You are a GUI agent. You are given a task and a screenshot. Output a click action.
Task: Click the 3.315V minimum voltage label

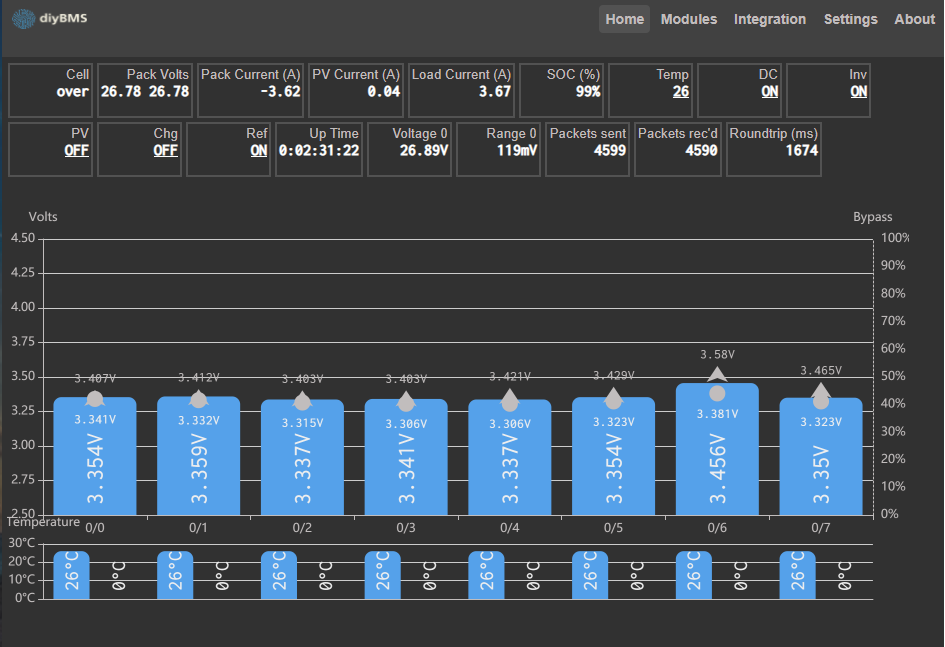[302, 423]
